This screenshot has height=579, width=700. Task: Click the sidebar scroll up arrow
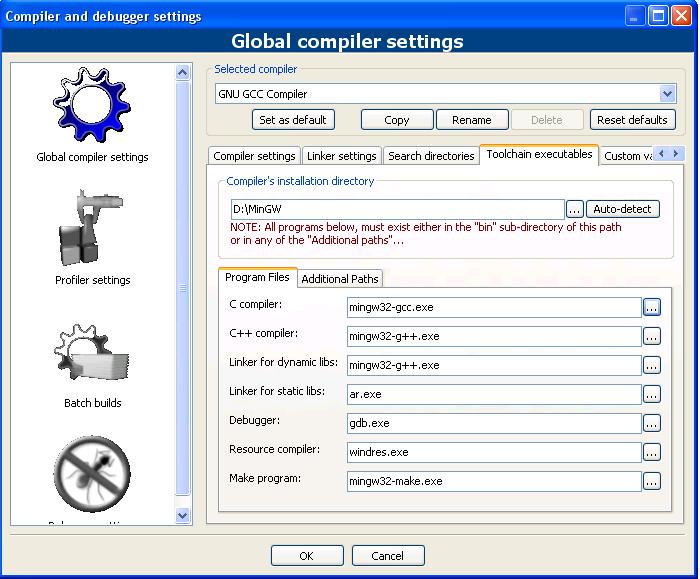point(183,72)
